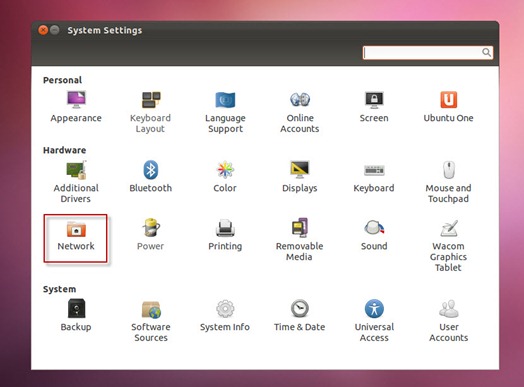This screenshot has height=387, width=524.
Task: Open the Software Sources icon
Action: click(x=151, y=309)
